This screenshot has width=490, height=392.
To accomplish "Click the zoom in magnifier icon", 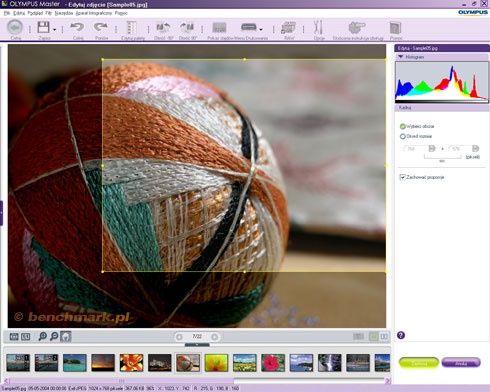I will click(x=42, y=336).
